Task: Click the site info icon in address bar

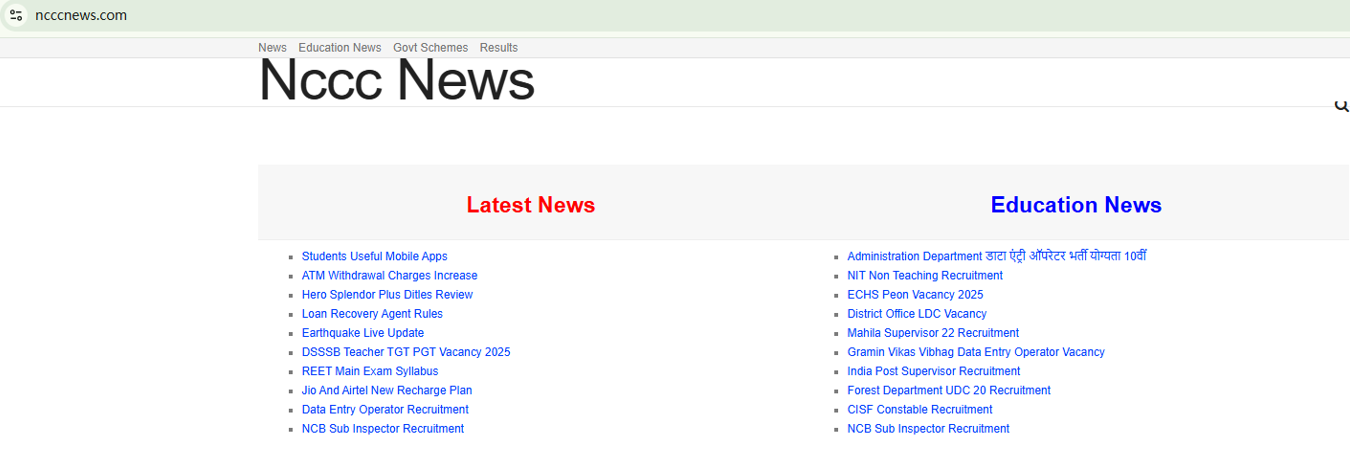Action: point(16,15)
